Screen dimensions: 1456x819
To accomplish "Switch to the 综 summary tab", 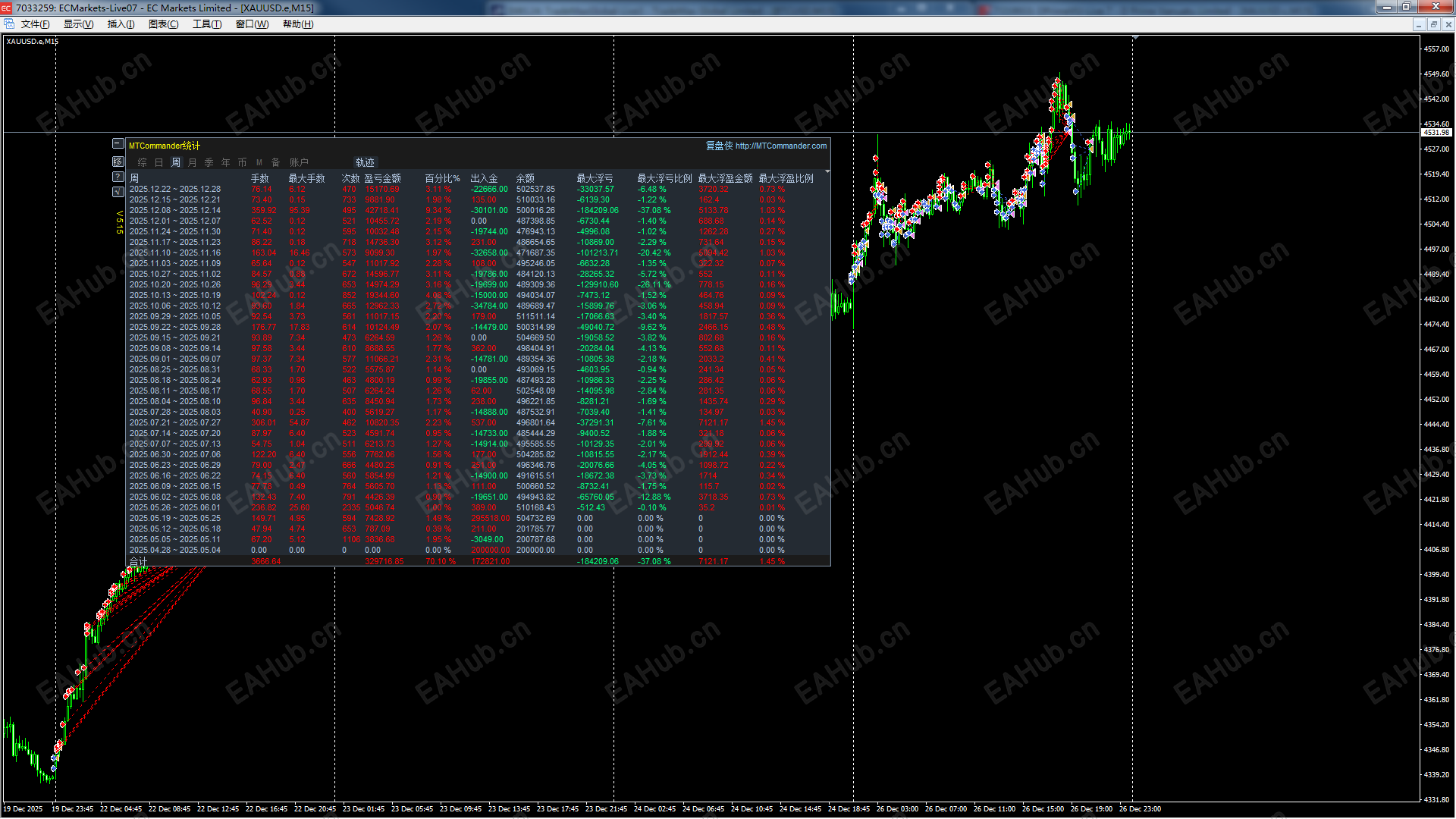I will 143,162.
